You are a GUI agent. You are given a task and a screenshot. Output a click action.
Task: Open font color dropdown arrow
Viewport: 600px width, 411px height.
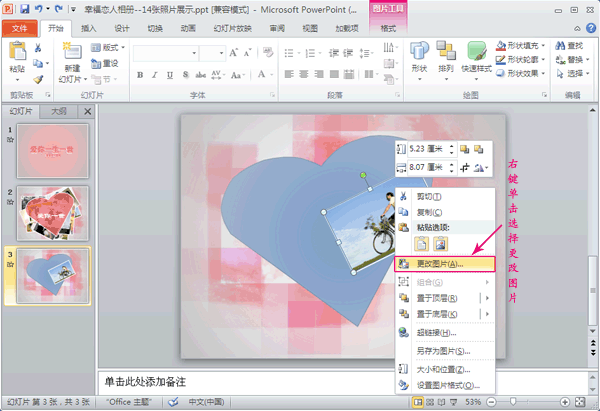coord(272,74)
